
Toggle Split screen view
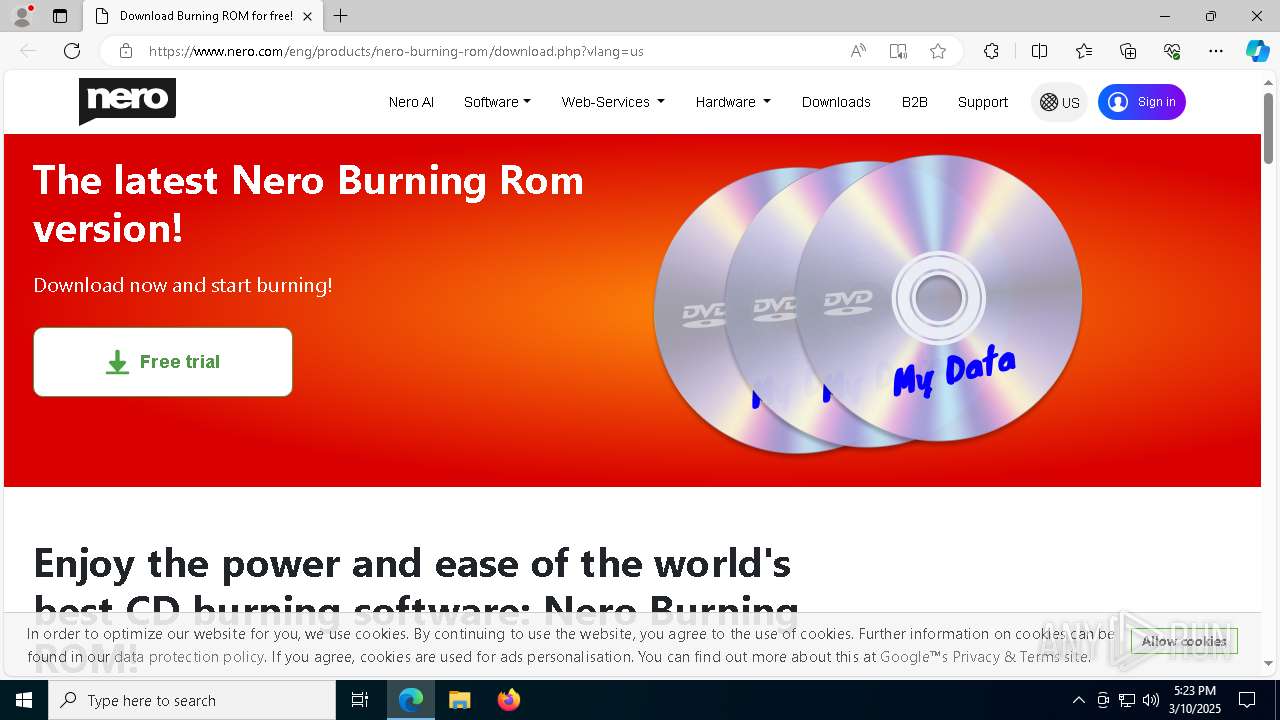click(1039, 51)
